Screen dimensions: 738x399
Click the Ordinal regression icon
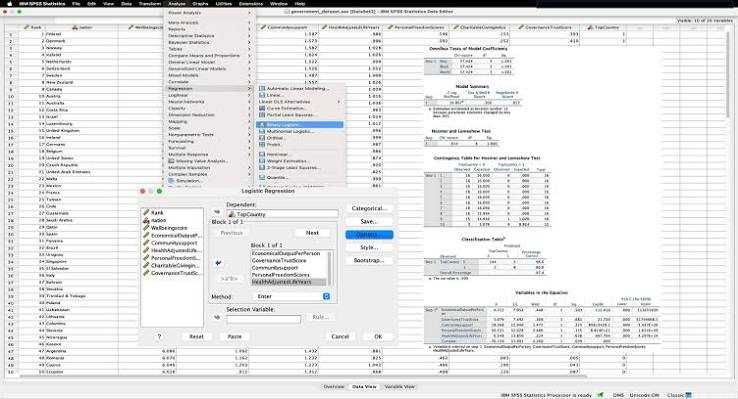pos(262,138)
